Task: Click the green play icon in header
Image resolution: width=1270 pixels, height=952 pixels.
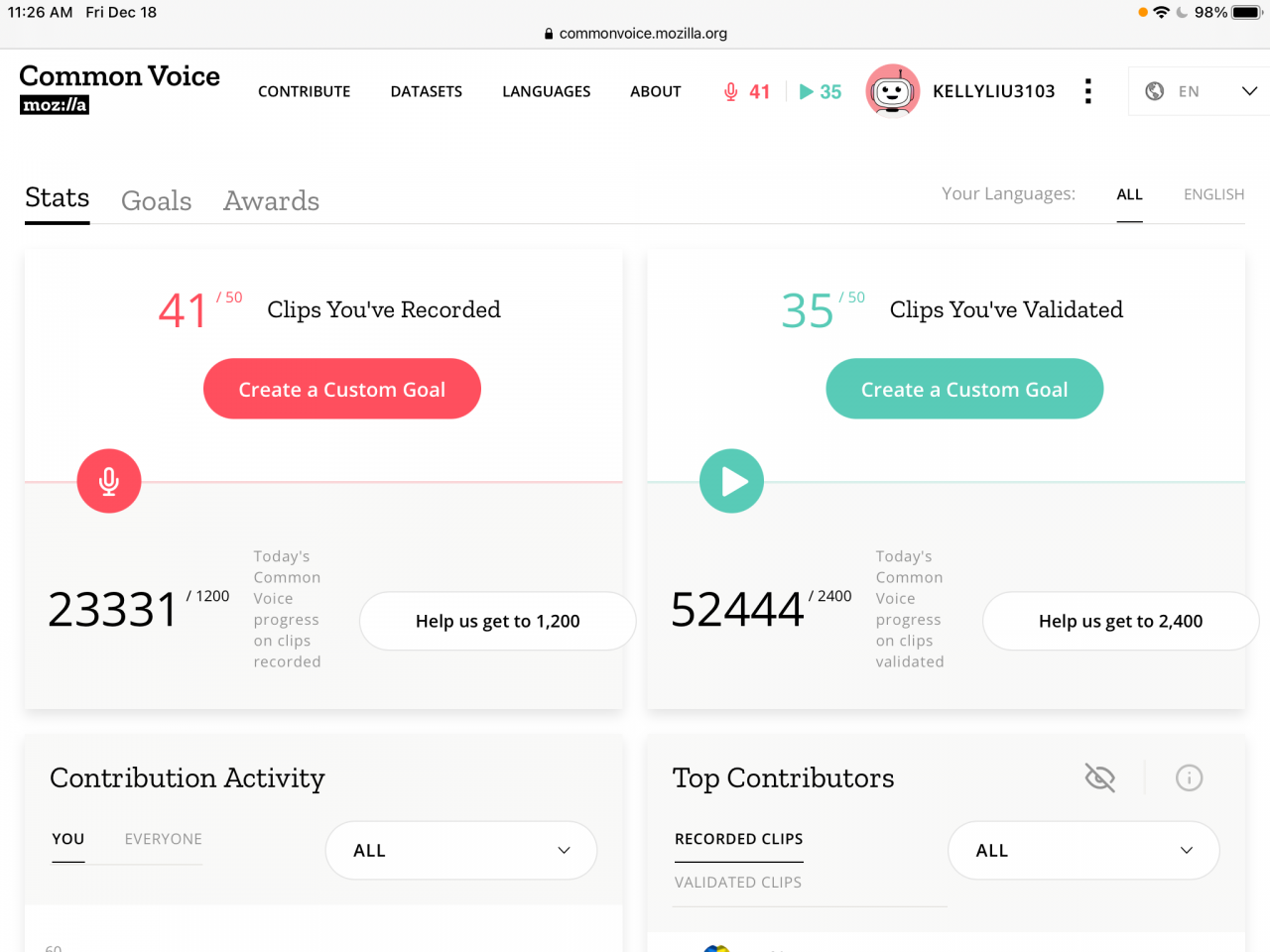Action: point(807,91)
